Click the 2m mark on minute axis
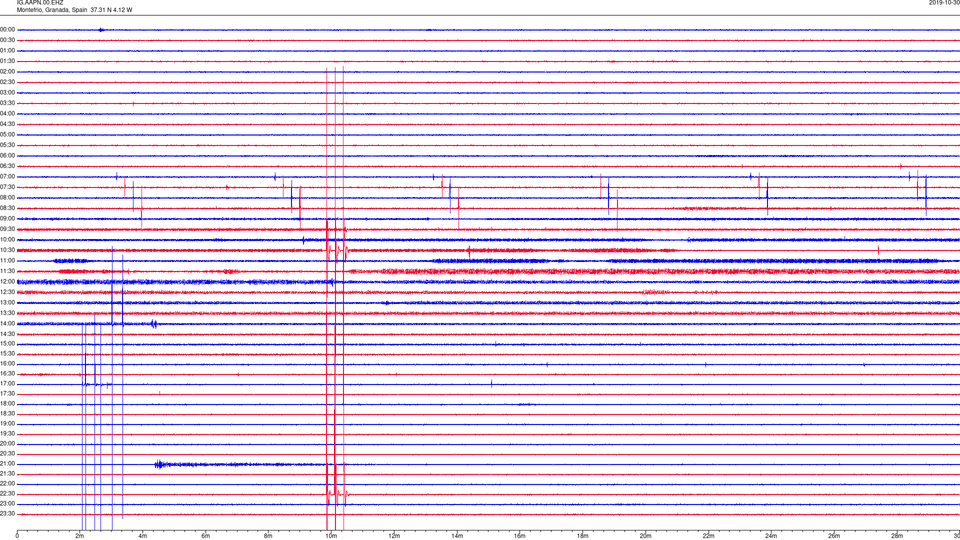This screenshot has height=540, width=960. (x=80, y=536)
